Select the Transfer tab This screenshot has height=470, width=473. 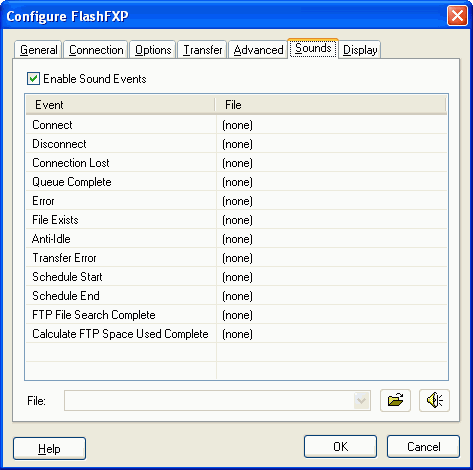202,50
